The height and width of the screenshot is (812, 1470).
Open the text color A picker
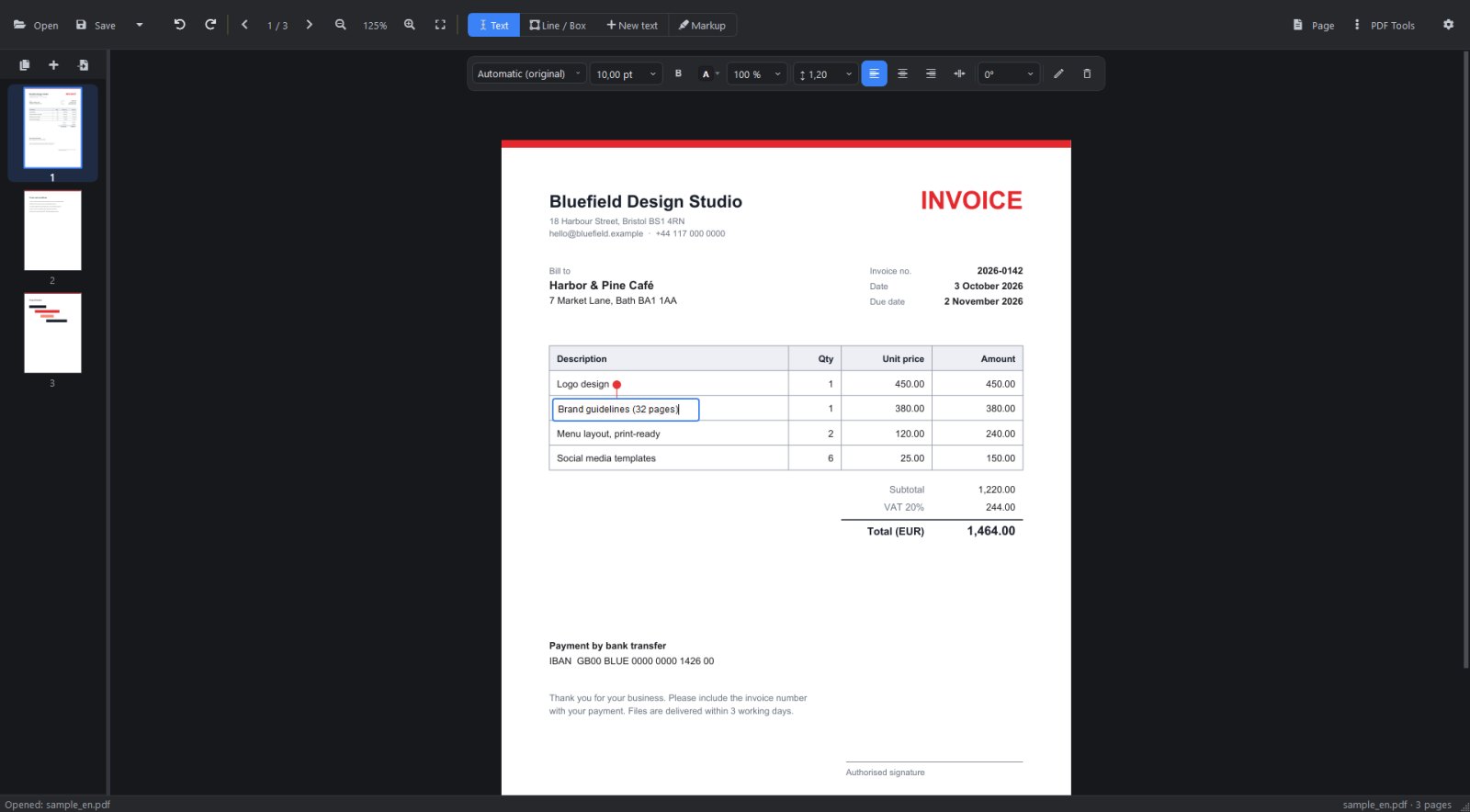point(709,73)
